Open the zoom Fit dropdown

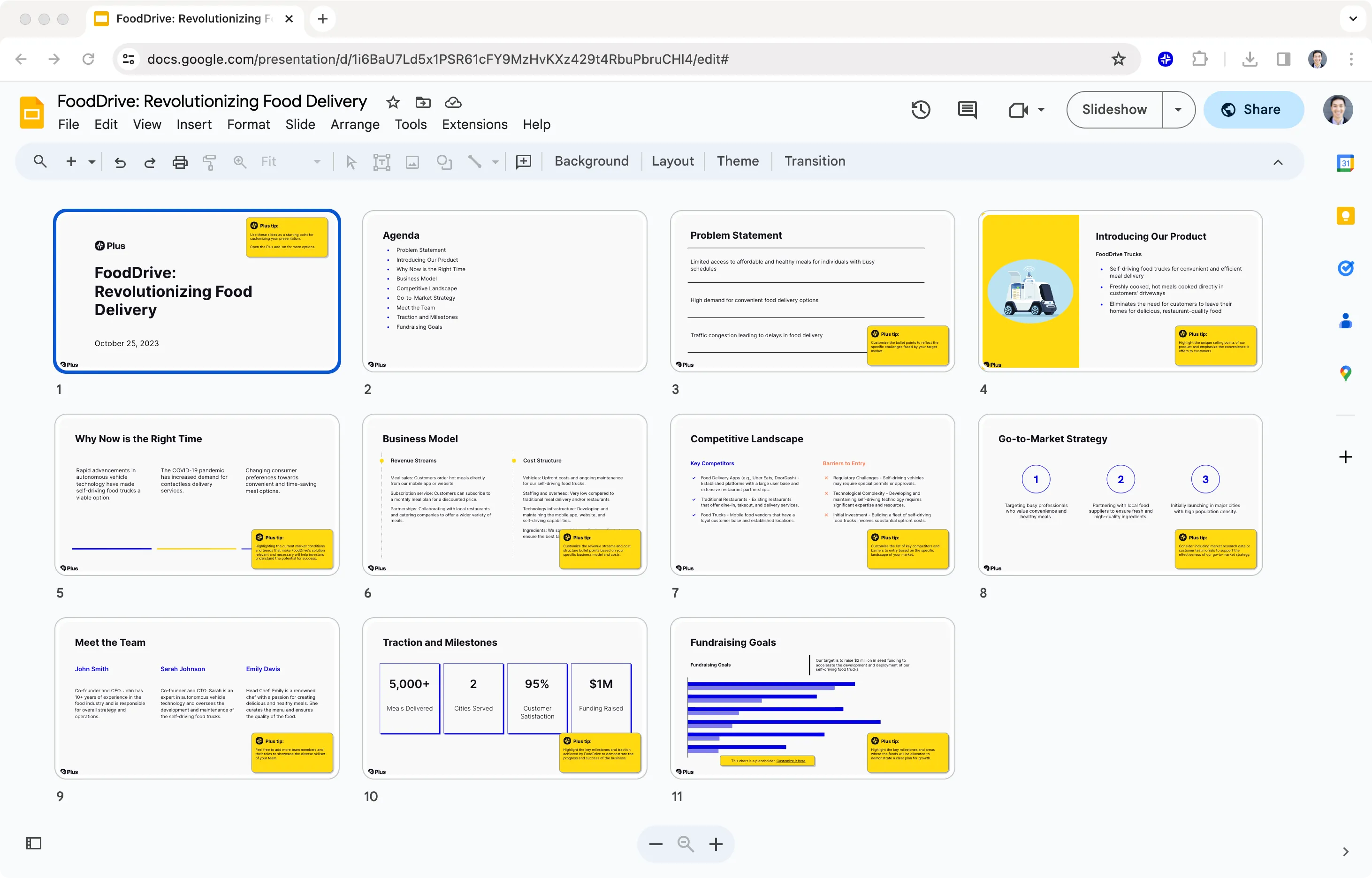pyautogui.click(x=317, y=161)
